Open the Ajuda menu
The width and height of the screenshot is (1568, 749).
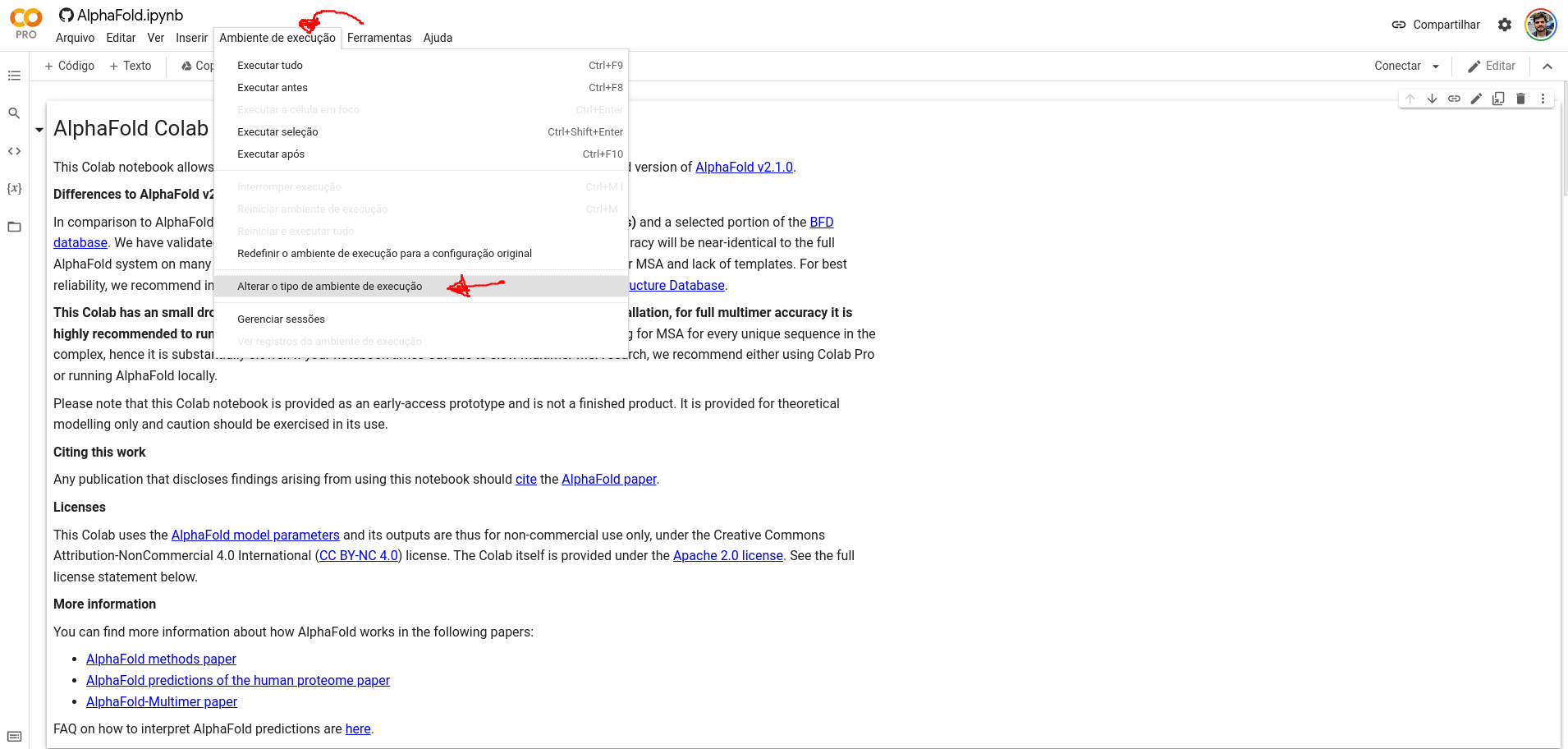pyautogui.click(x=438, y=38)
